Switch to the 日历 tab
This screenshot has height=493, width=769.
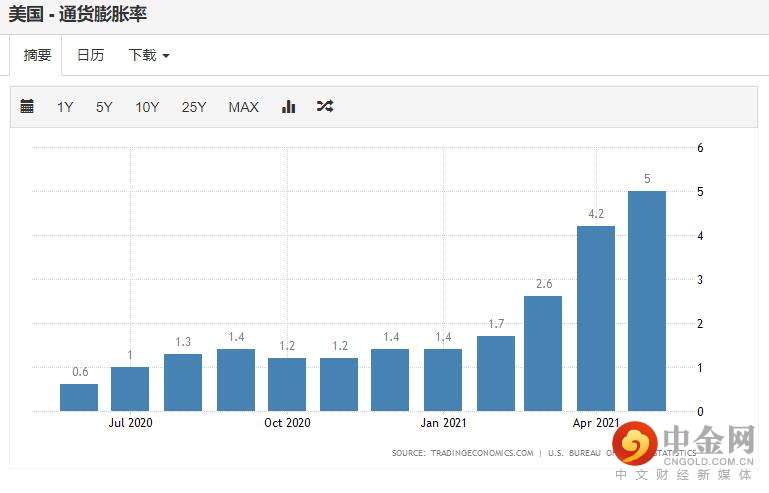[90, 55]
